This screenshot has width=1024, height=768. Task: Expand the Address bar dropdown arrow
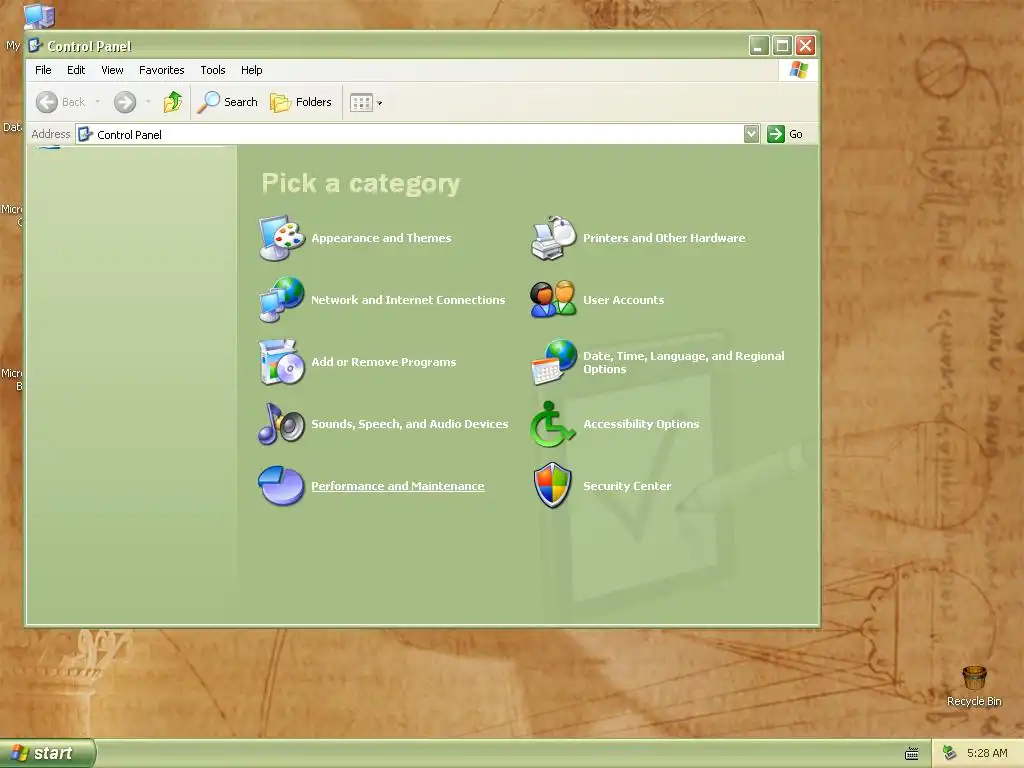click(x=752, y=134)
